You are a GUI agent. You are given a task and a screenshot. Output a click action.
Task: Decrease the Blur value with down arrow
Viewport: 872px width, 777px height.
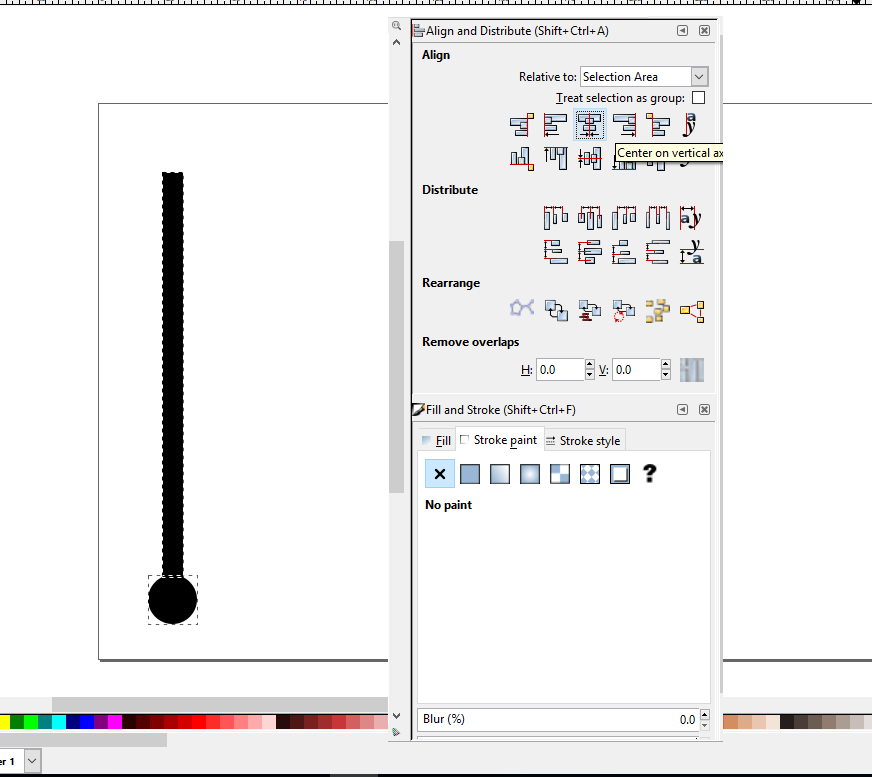pos(705,725)
